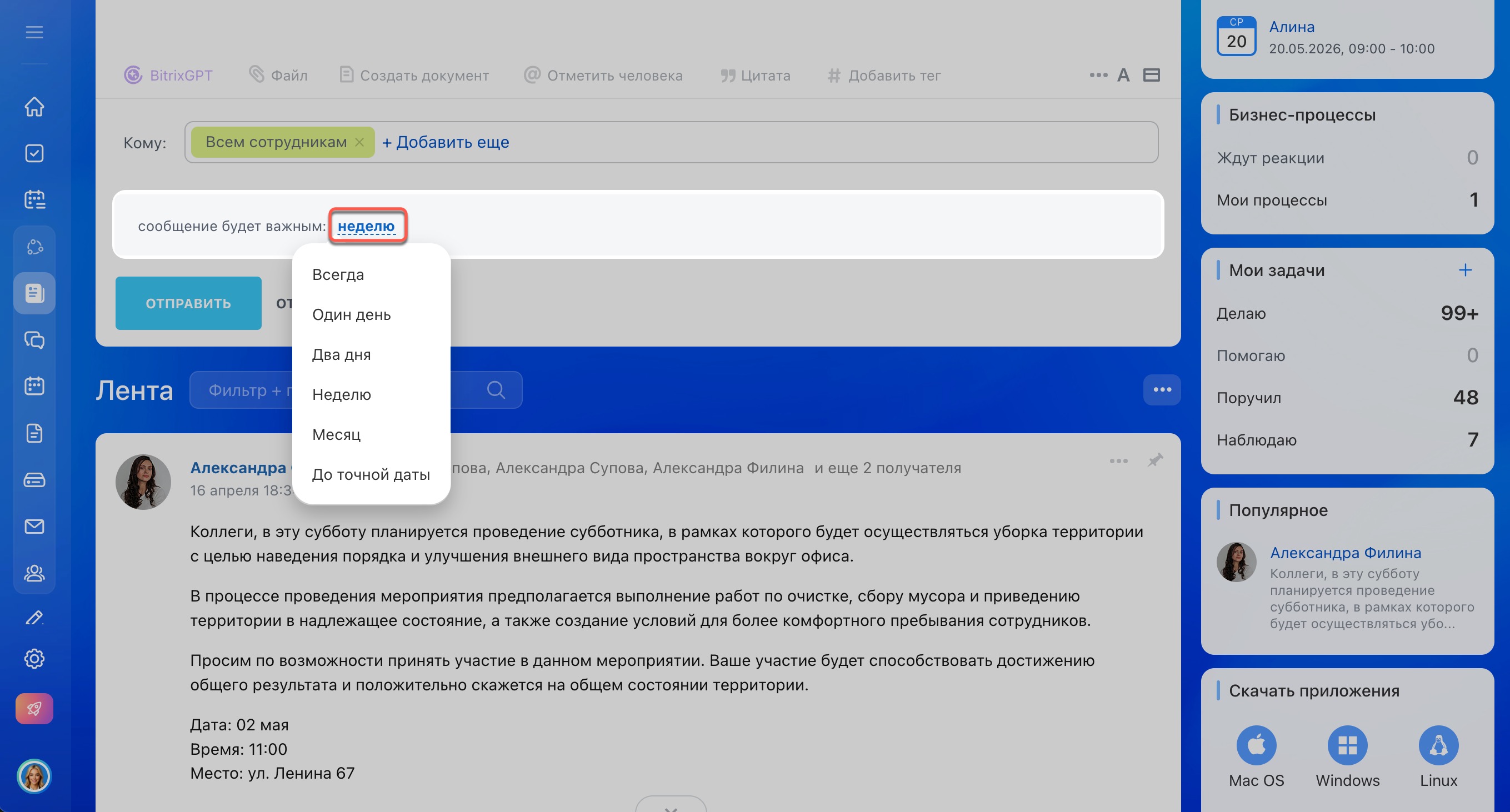
Task: Open mail icon in left sidebar
Action: [34, 526]
